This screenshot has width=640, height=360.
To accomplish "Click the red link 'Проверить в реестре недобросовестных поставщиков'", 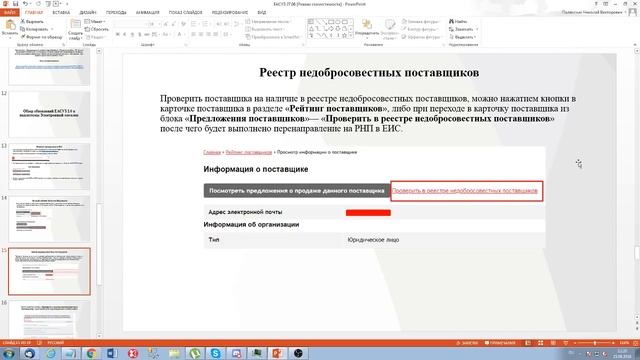I will pyautogui.click(x=464, y=191).
